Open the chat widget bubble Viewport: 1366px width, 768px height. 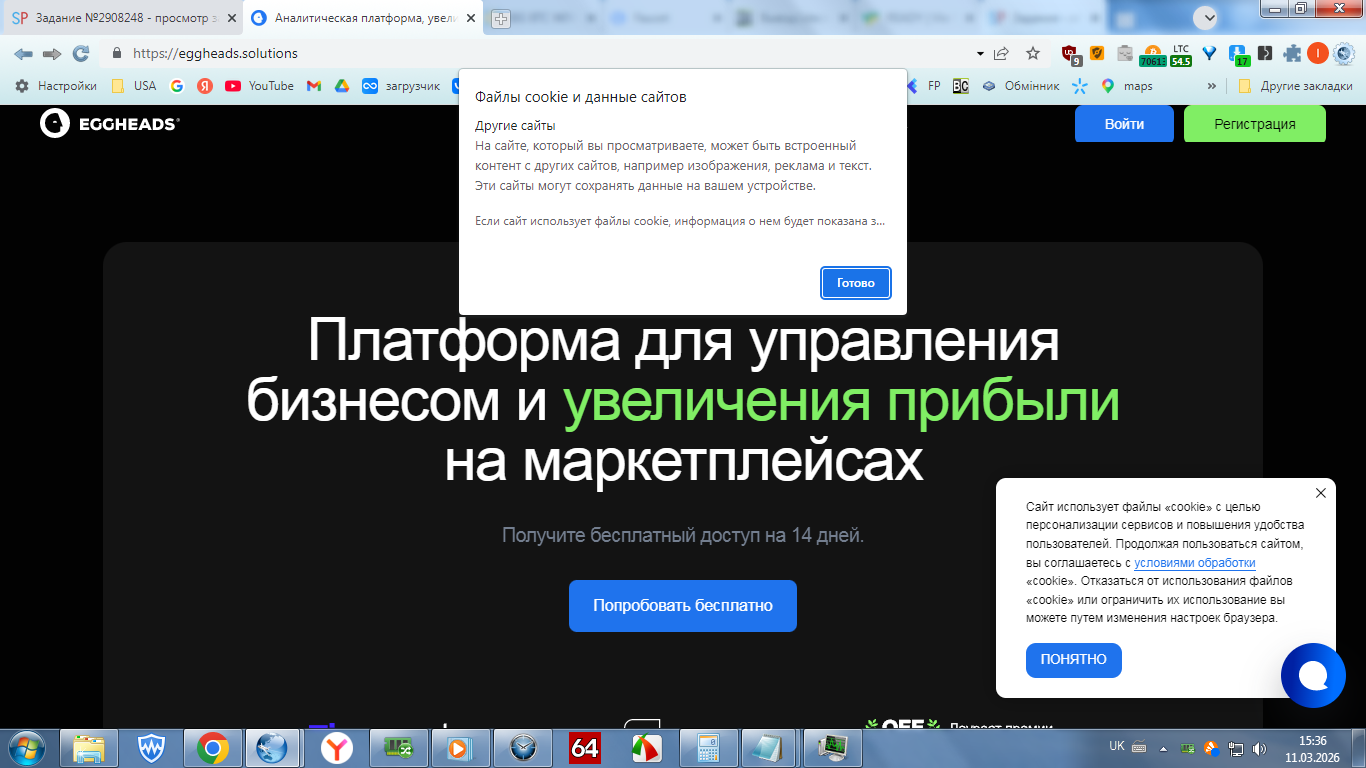click(x=1313, y=675)
